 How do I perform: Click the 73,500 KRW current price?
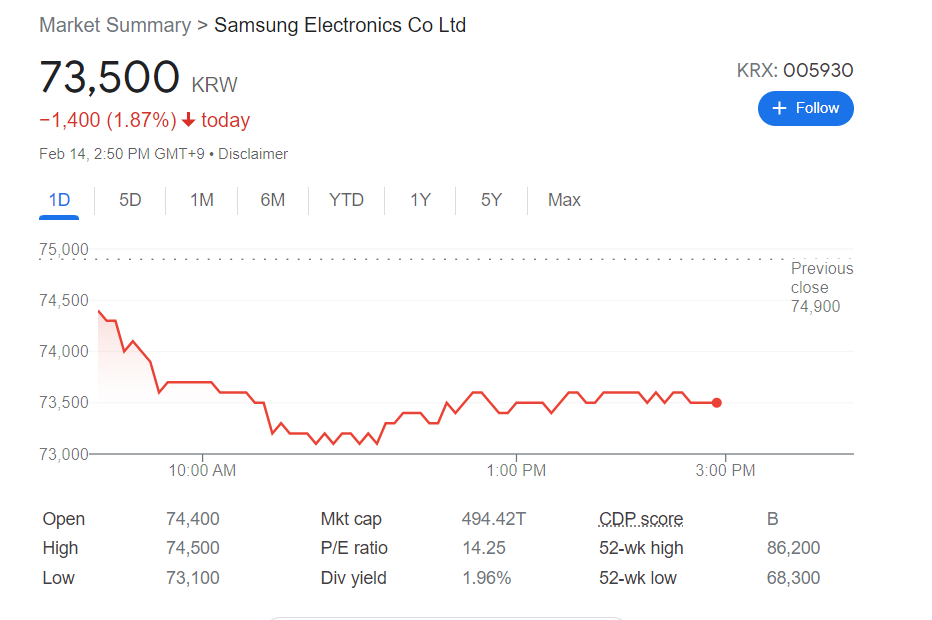[x=110, y=78]
